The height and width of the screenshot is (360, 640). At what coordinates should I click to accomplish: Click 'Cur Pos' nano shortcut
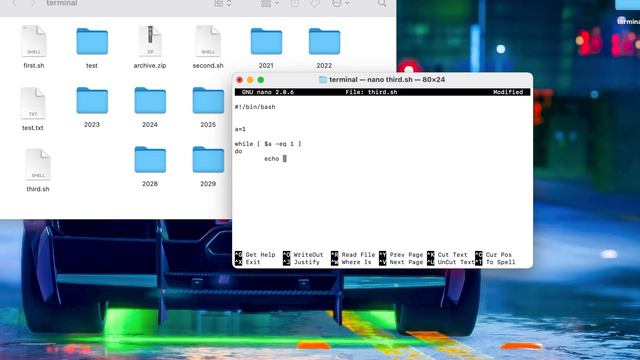coord(499,255)
